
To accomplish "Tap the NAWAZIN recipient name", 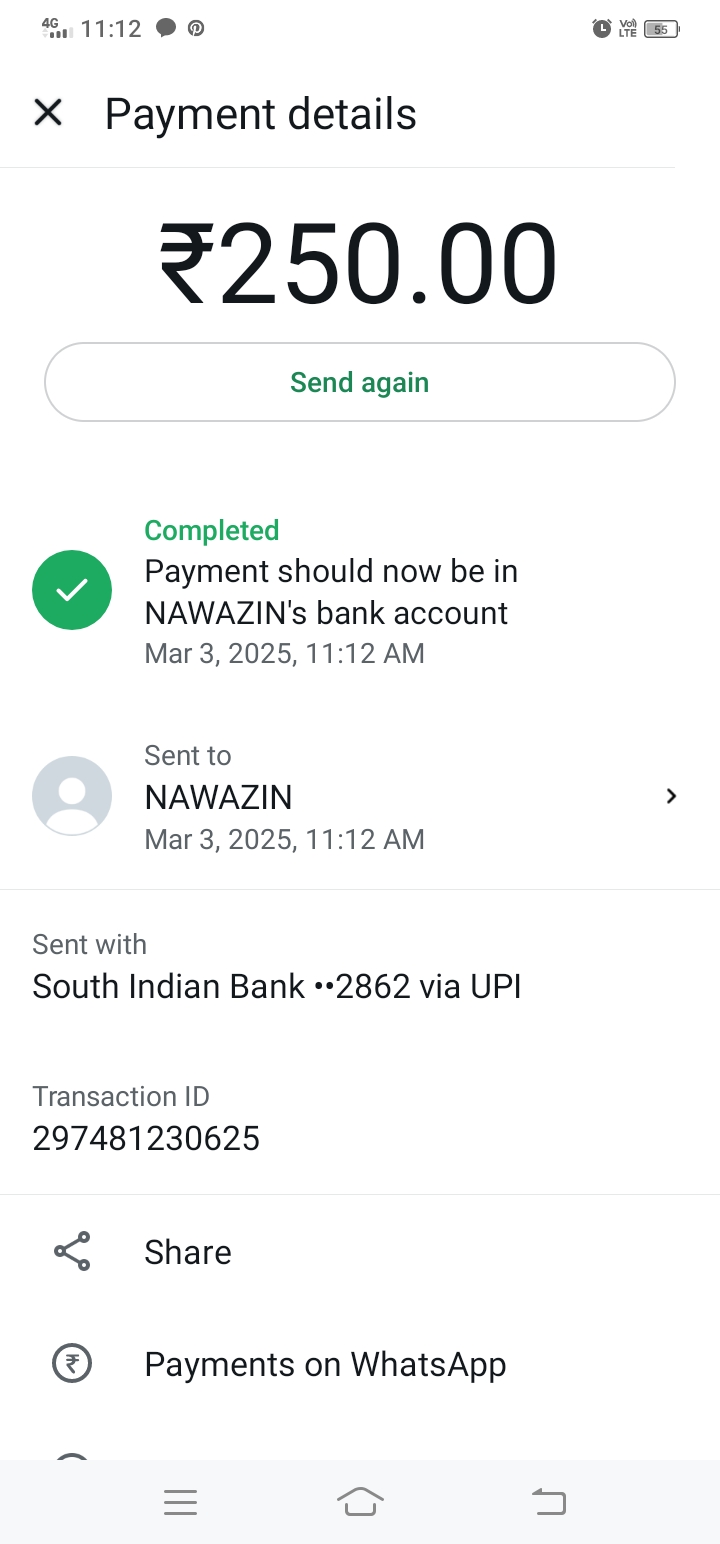I will click(x=219, y=797).
